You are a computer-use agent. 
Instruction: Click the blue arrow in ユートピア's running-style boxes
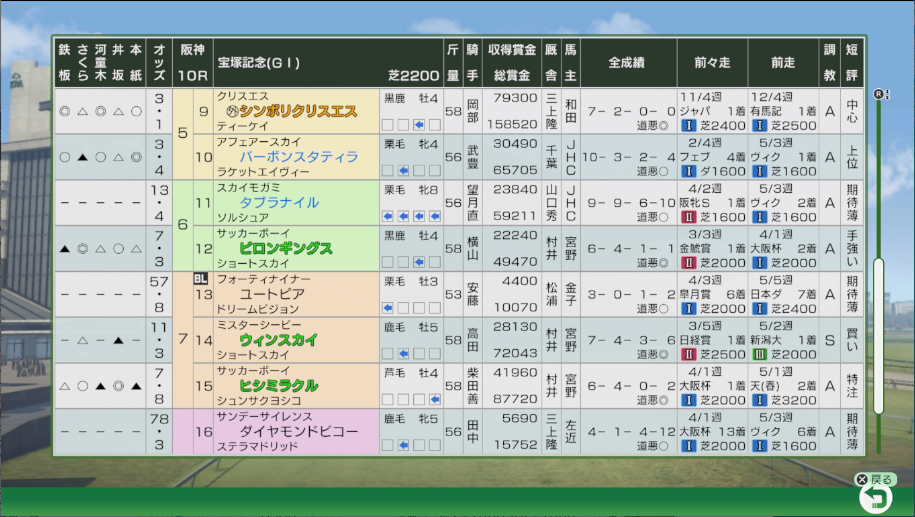(389, 308)
